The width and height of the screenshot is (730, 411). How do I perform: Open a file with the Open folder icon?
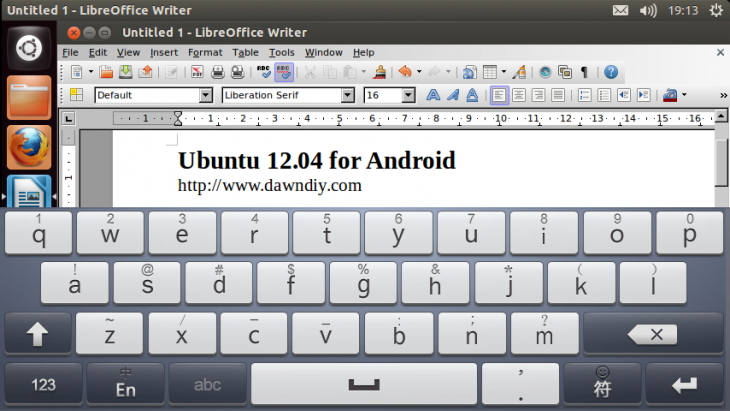click(106, 72)
